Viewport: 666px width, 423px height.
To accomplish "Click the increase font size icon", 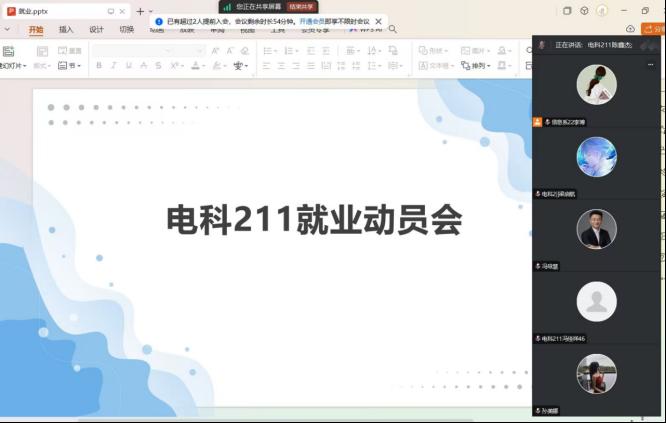I will click(215, 50).
